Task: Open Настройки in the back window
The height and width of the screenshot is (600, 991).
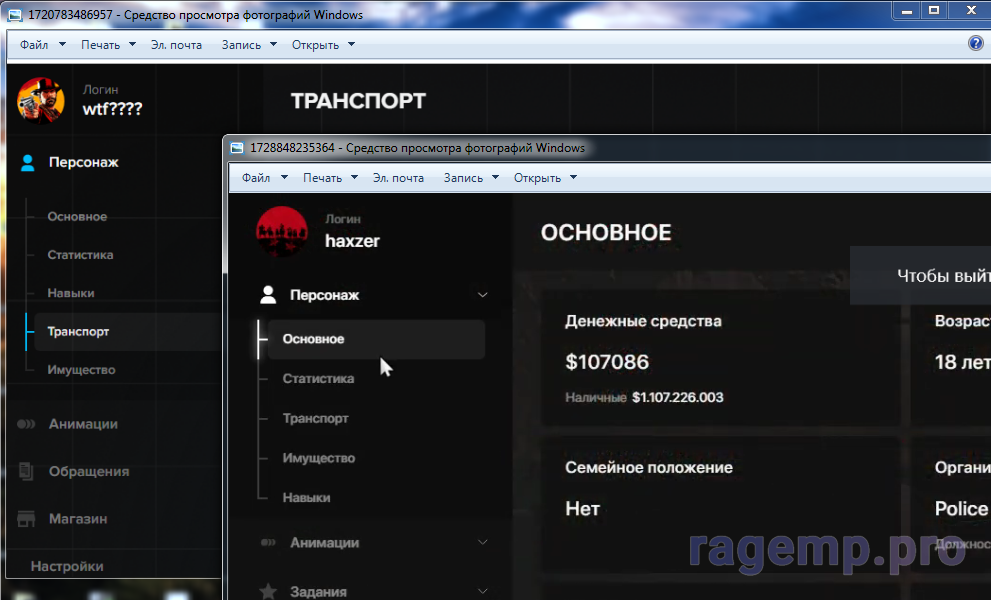Action: pos(67,566)
